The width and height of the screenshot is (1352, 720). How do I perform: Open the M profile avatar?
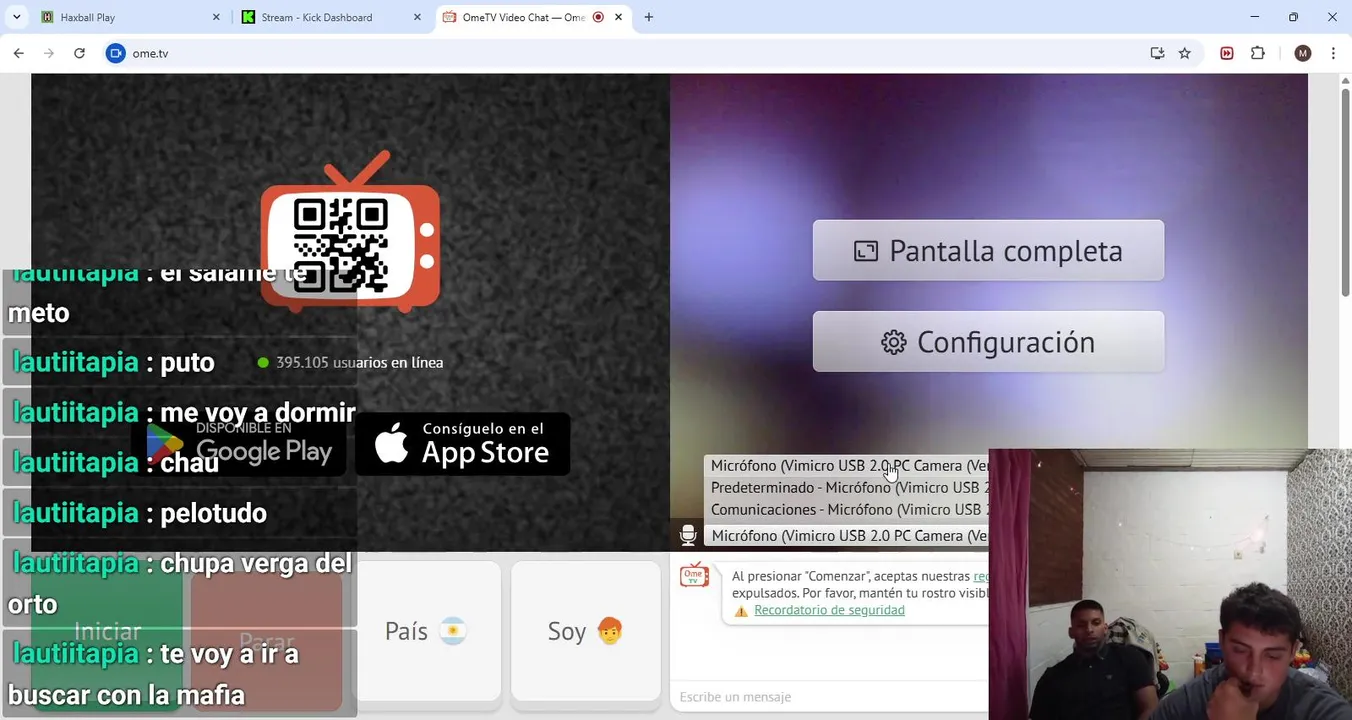pyautogui.click(x=1302, y=53)
